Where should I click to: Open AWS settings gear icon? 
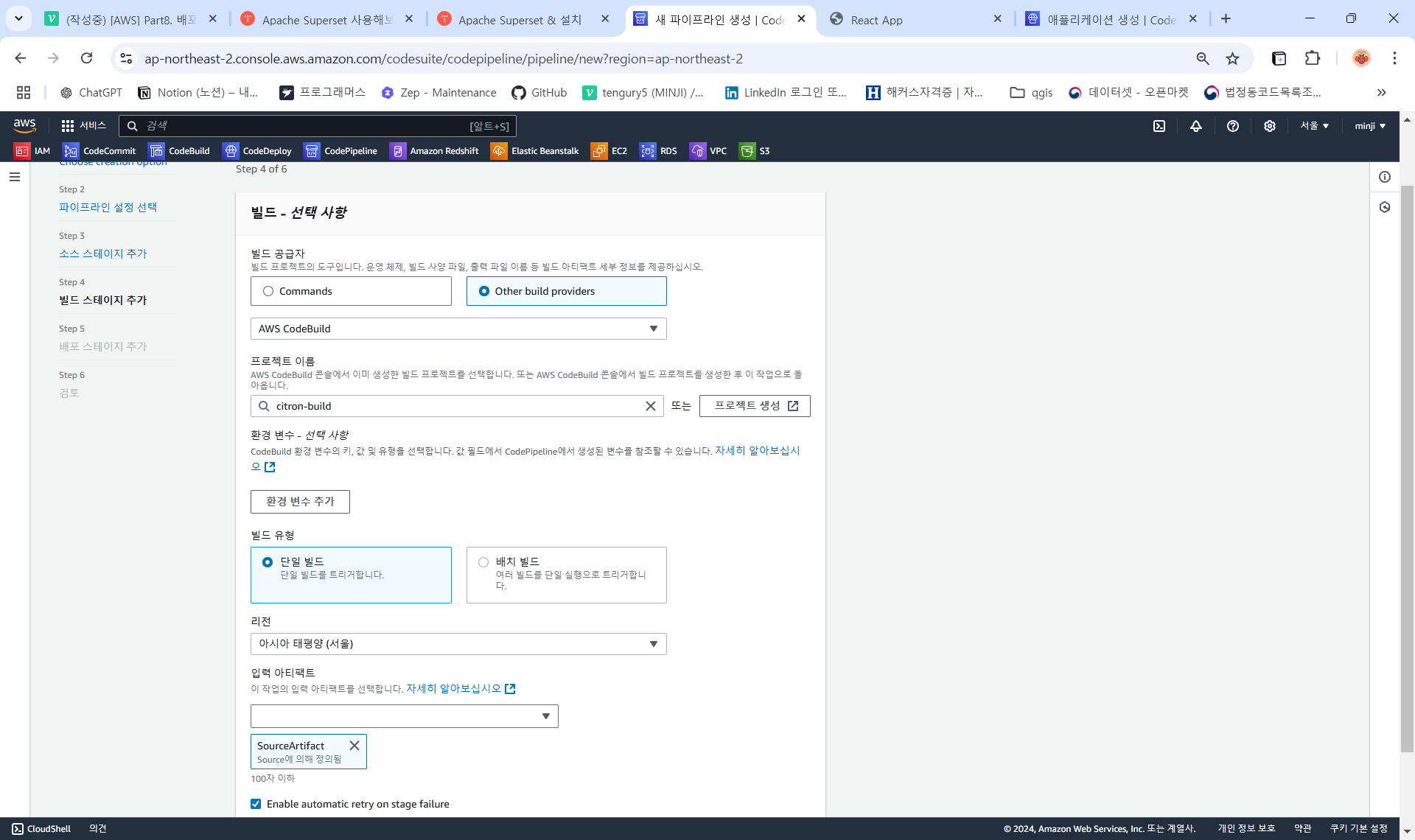(1269, 126)
